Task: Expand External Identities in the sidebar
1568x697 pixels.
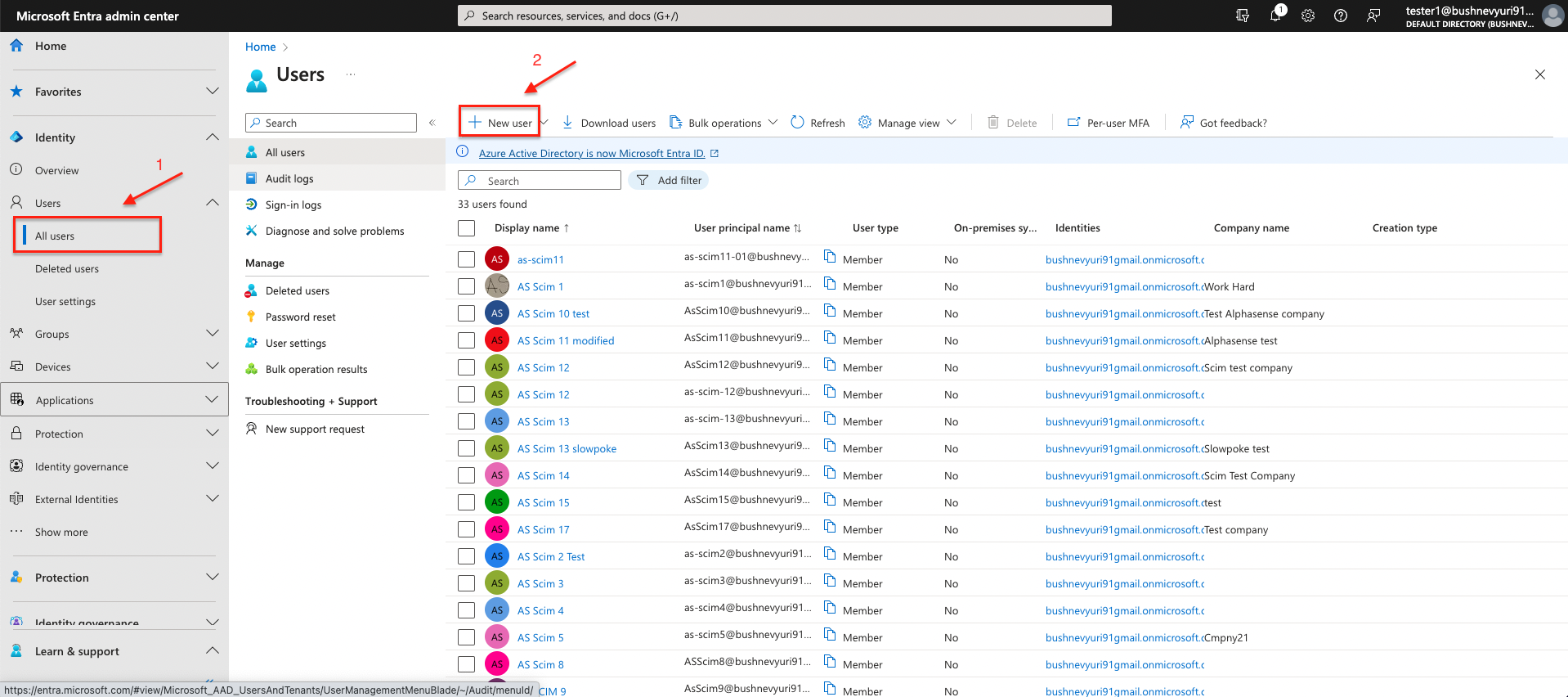Action: click(213, 498)
